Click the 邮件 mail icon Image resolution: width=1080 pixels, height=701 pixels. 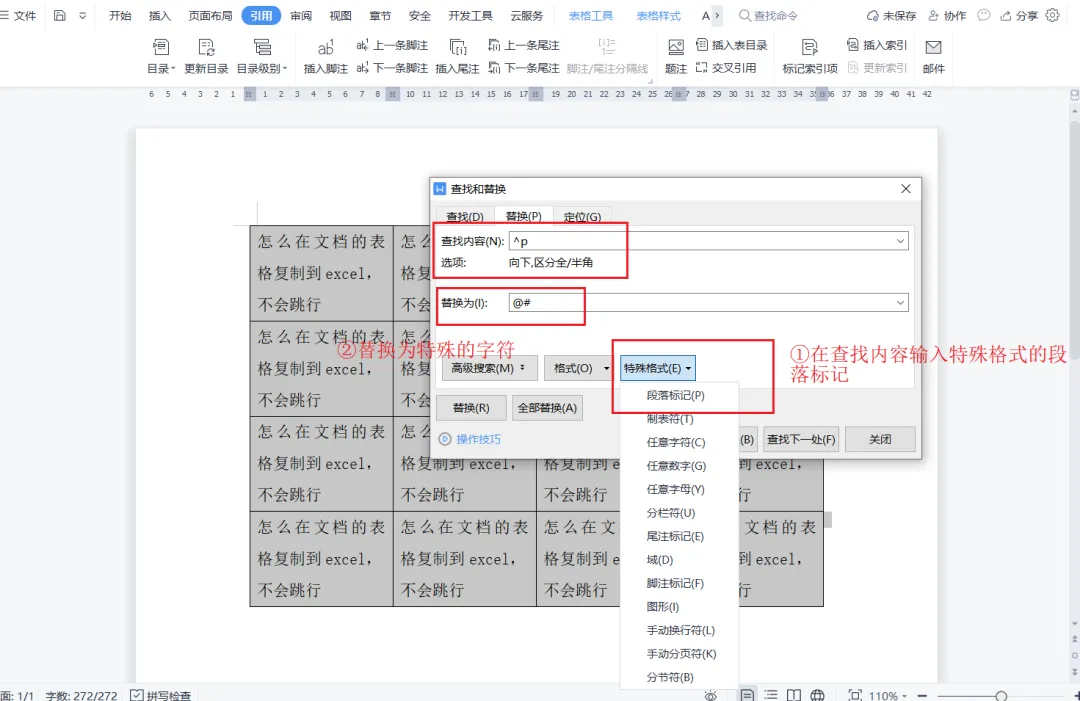click(x=933, y=48)
